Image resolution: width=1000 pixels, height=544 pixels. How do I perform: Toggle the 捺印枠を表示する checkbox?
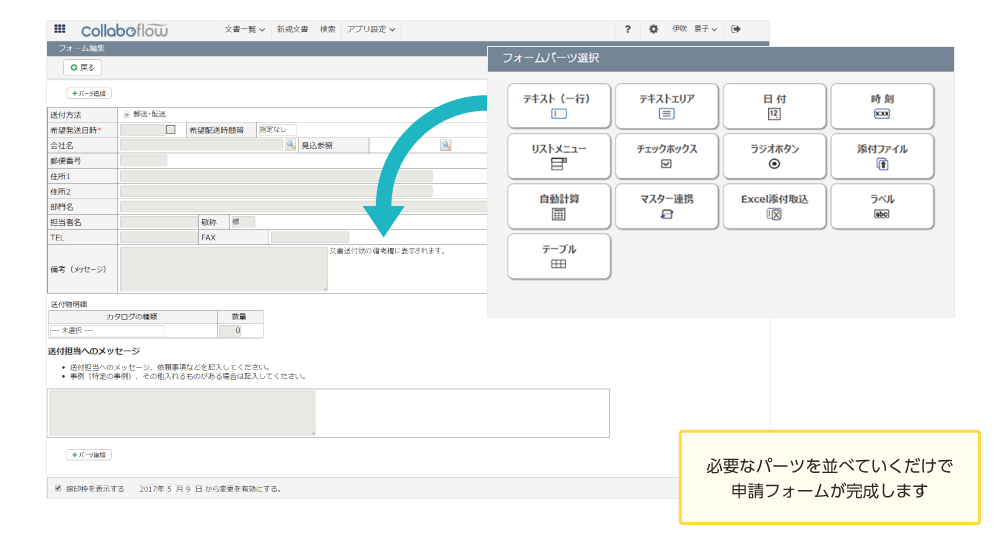pos(58,488)
